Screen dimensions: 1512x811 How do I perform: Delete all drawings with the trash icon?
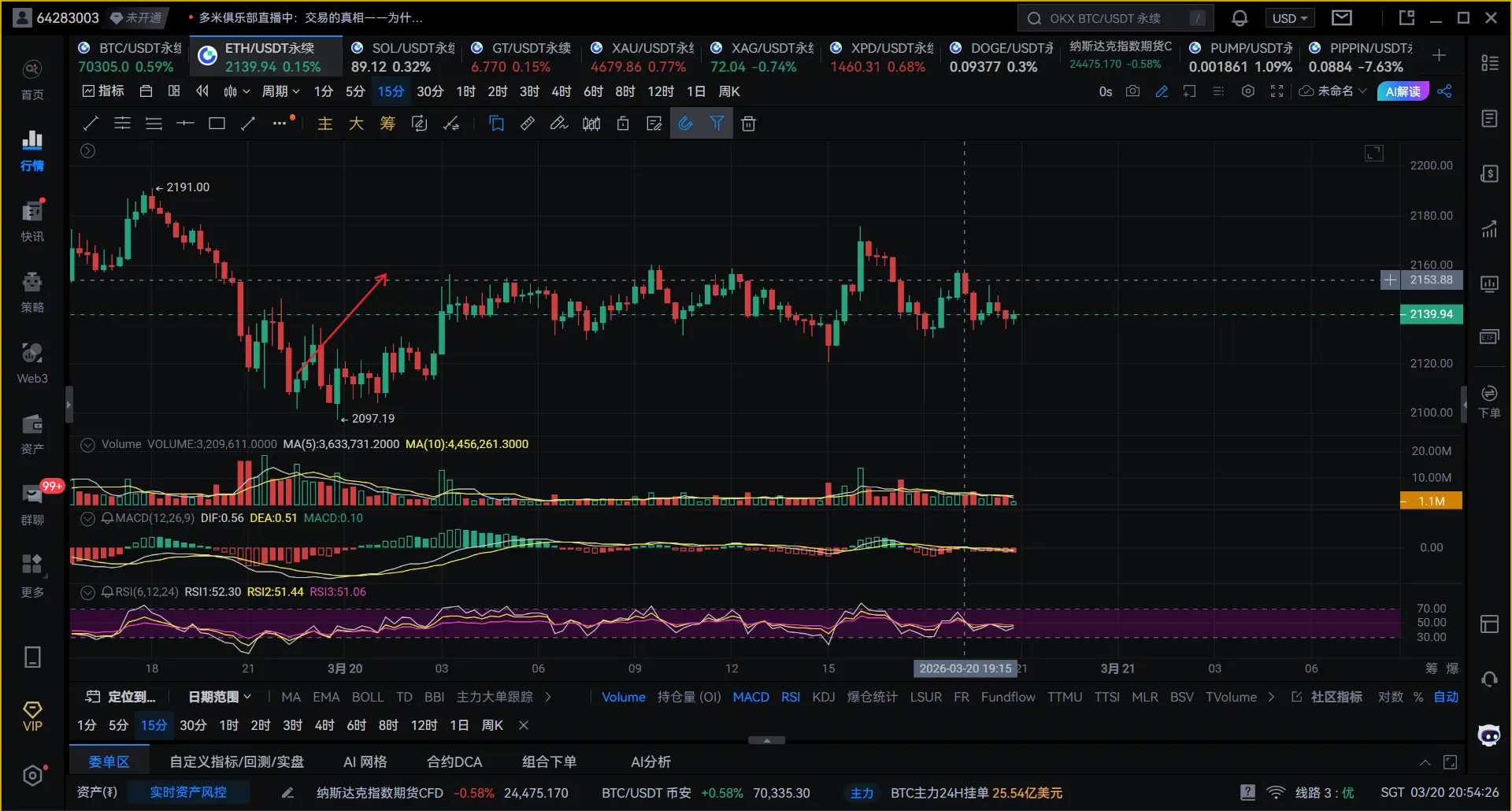point(748,124)
